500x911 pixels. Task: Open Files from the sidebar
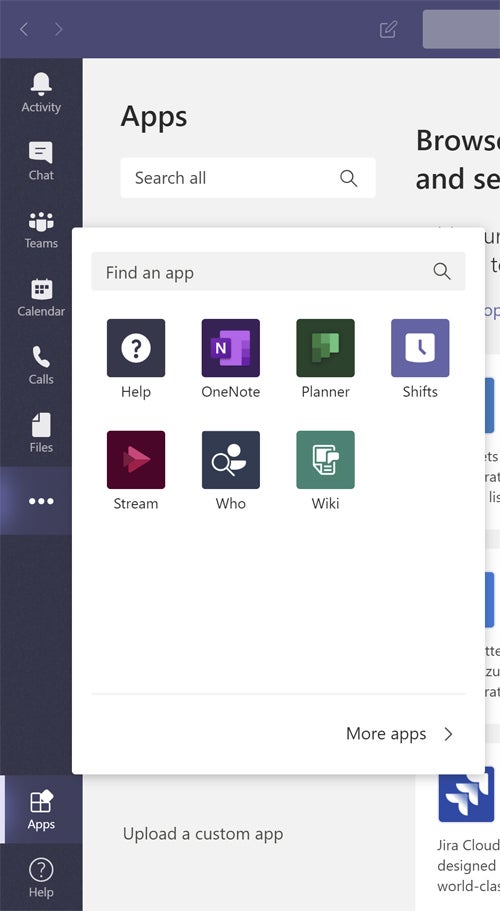41,432
